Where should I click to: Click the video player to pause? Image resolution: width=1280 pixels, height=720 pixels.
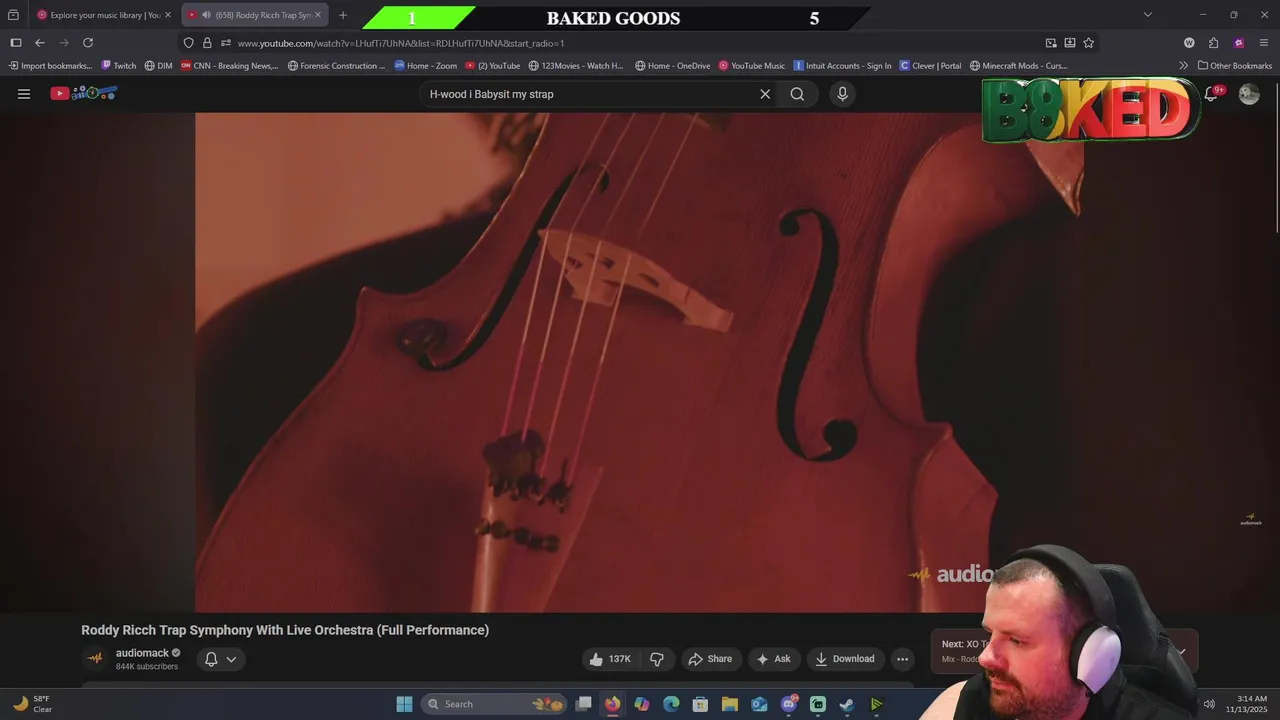[x=639, y=362]
